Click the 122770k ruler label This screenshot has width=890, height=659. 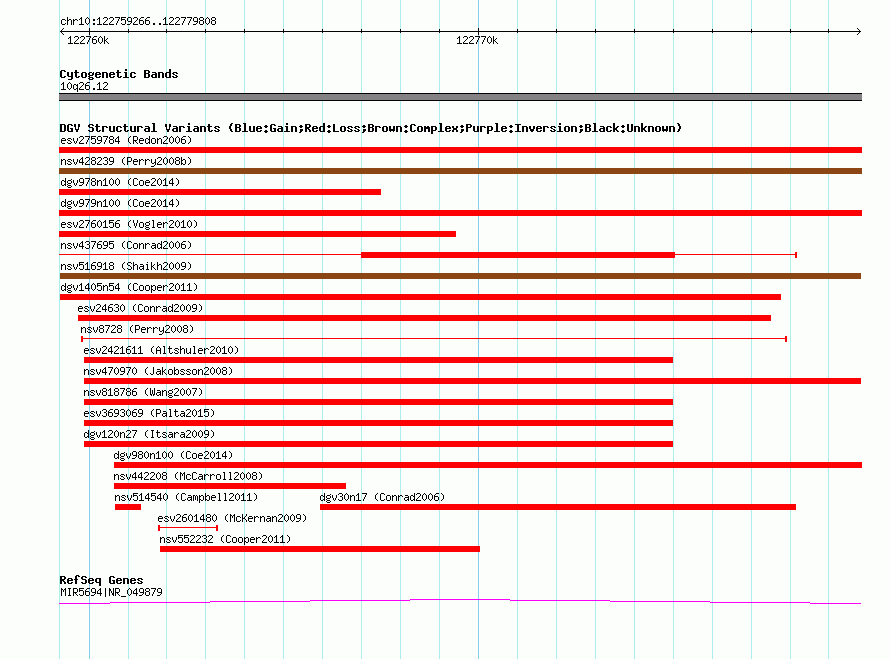point(477,40)
